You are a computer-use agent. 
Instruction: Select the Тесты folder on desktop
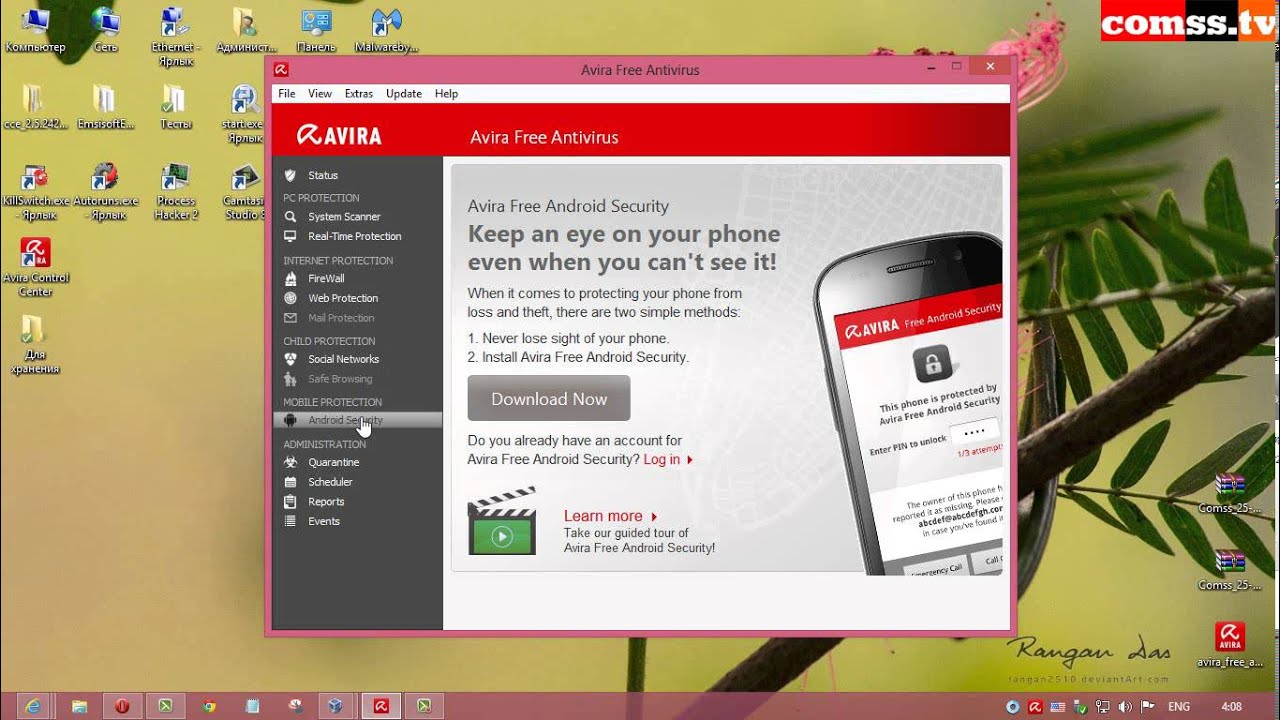coord(175,107)
